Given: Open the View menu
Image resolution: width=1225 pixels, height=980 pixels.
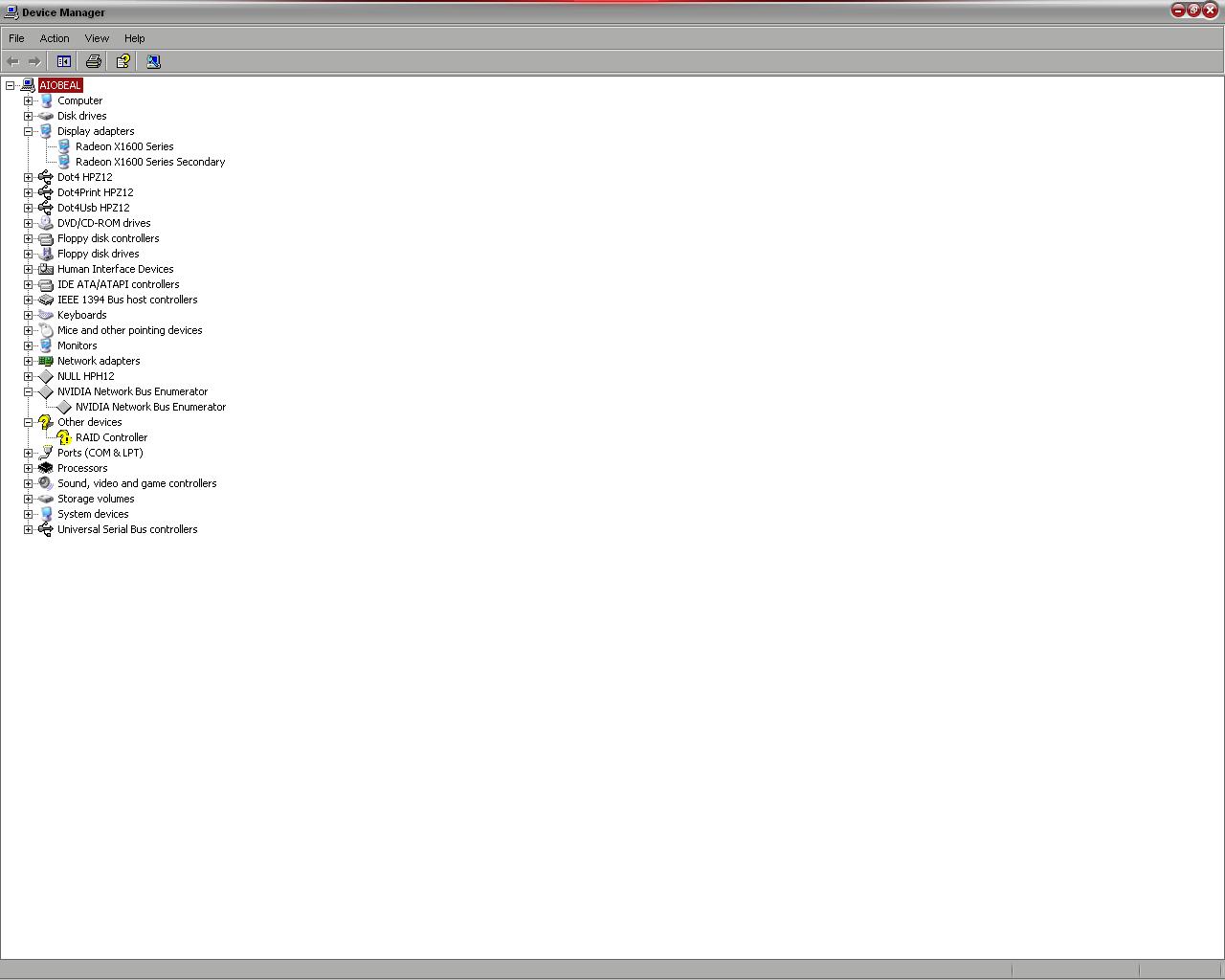Looking at the screenshot, I should 97,38.
